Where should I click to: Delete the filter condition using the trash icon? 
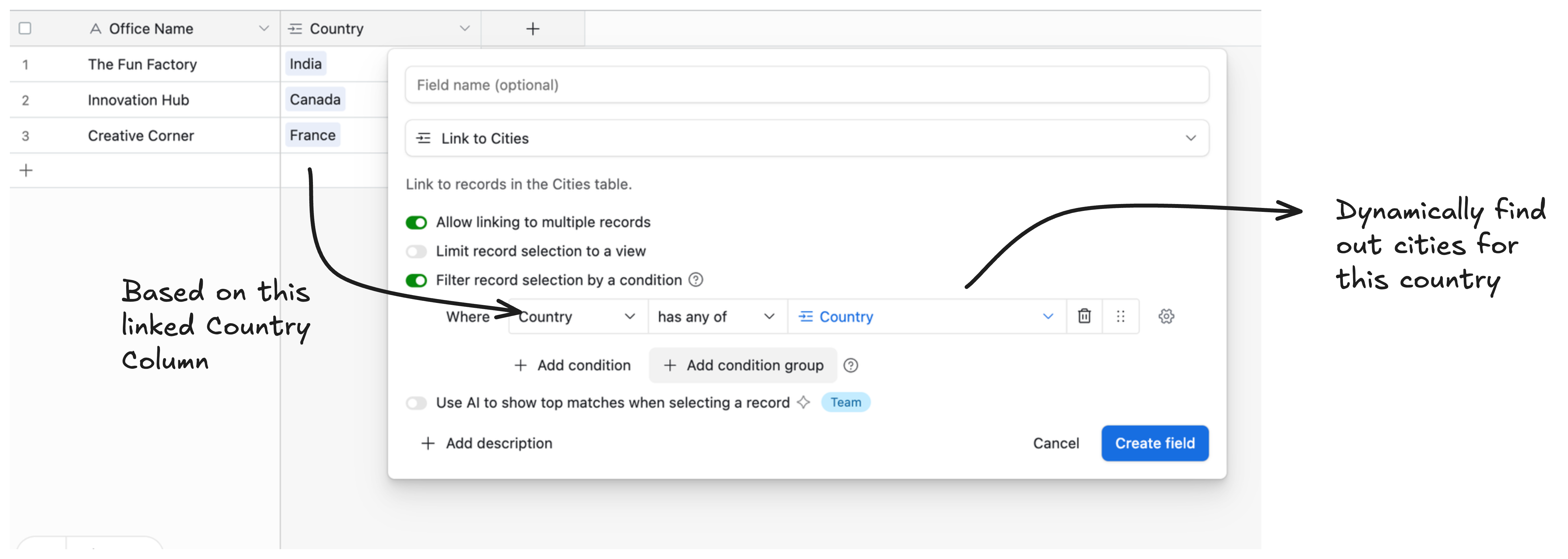click(x=1084, y=316)
